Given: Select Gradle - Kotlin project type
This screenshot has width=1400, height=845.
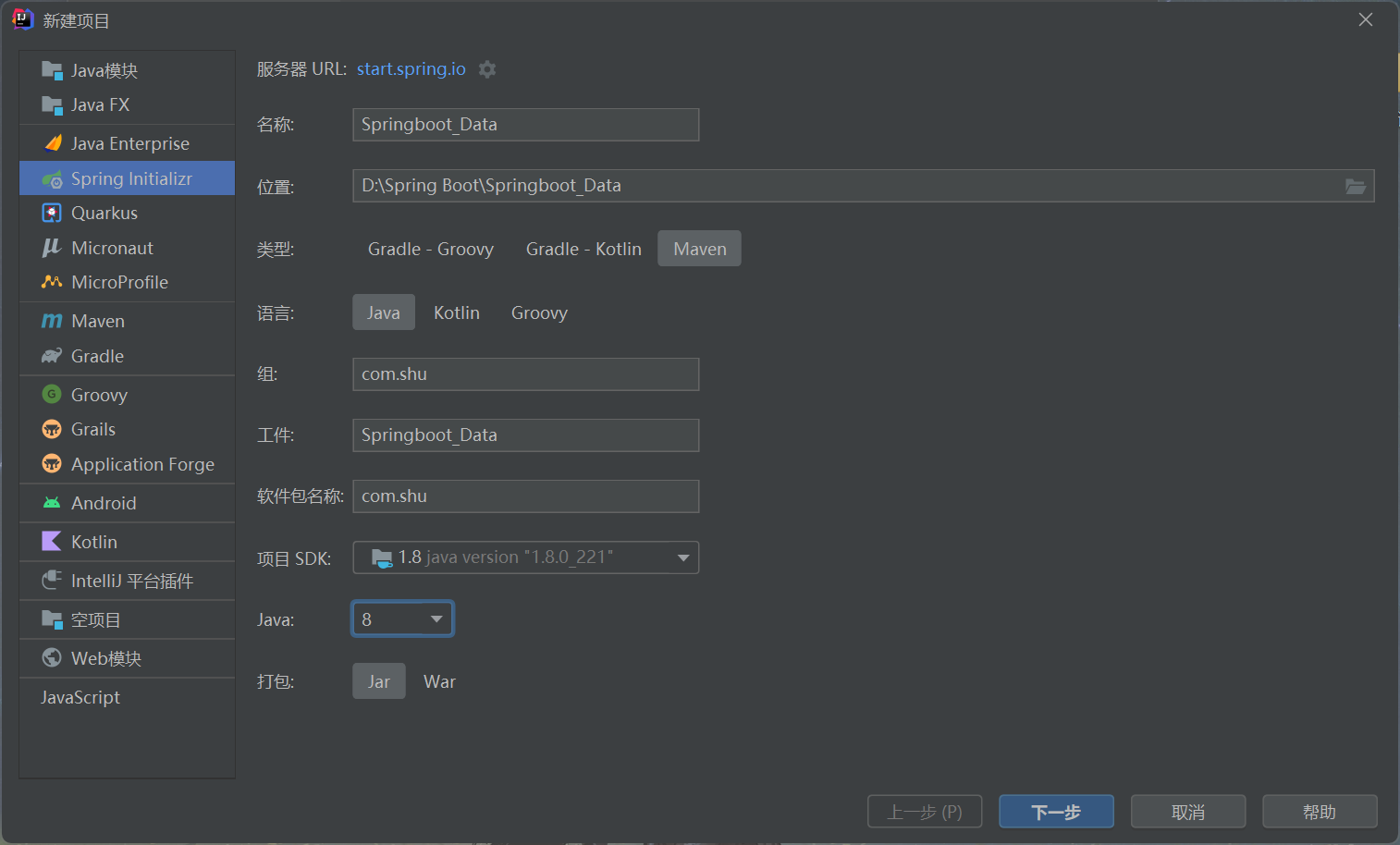Looking at the screenshot, I should pyautogui.click(x=583, y=249).
